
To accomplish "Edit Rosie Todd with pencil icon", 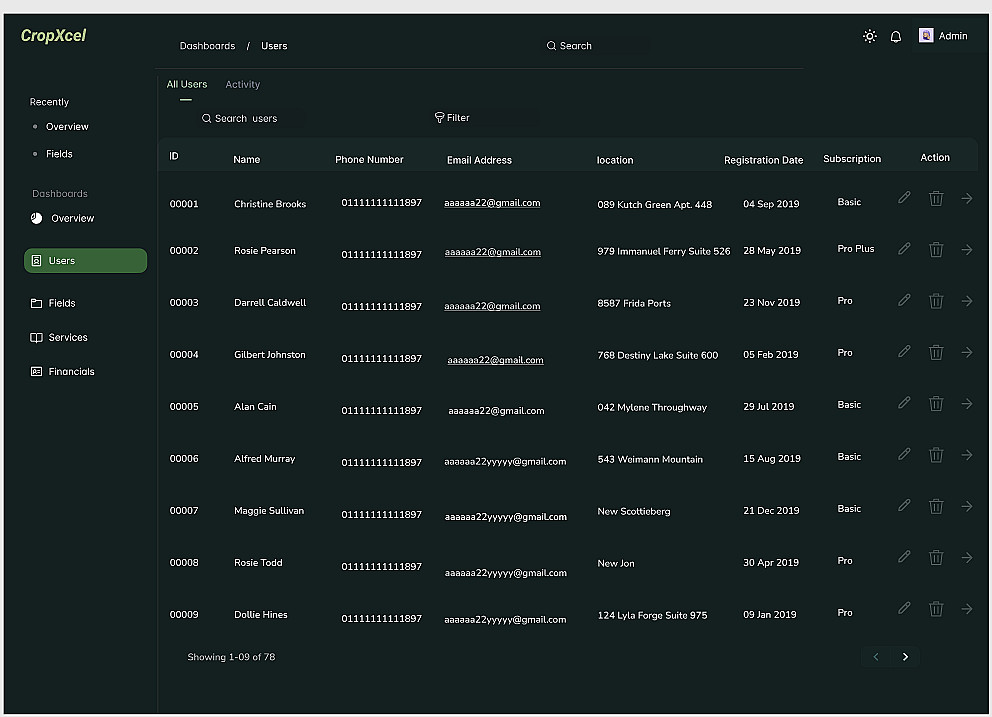I will (x=904, y=556).
